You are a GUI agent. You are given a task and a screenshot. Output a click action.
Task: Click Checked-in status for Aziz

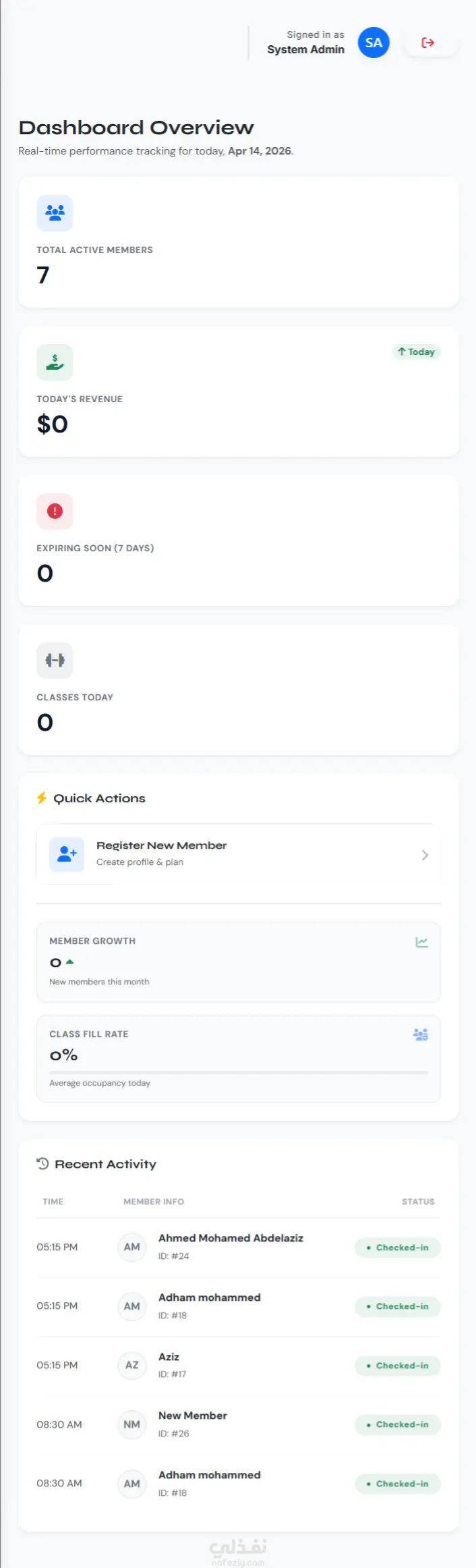(x=398, y=1366)
